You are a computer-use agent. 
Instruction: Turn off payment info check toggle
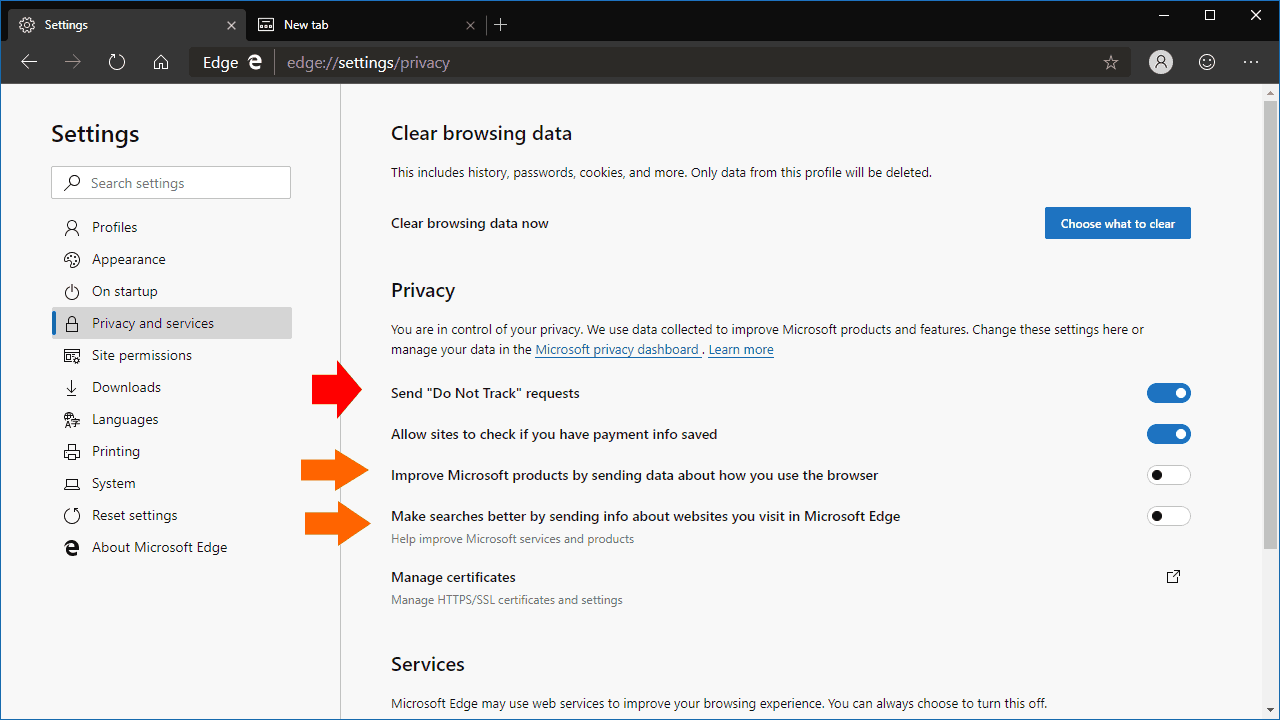pyautogui.click(x=1169, y=434)
